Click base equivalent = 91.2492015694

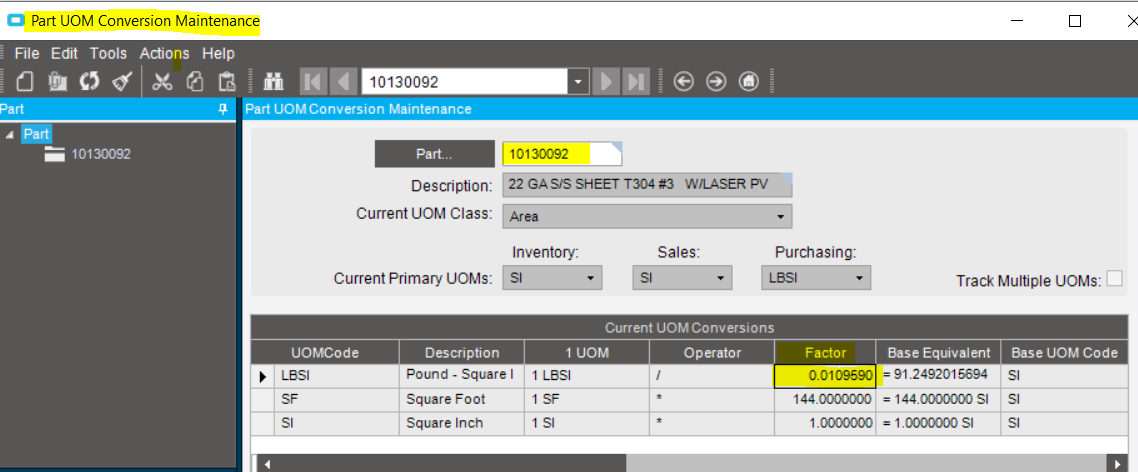[x=938, y=376]
